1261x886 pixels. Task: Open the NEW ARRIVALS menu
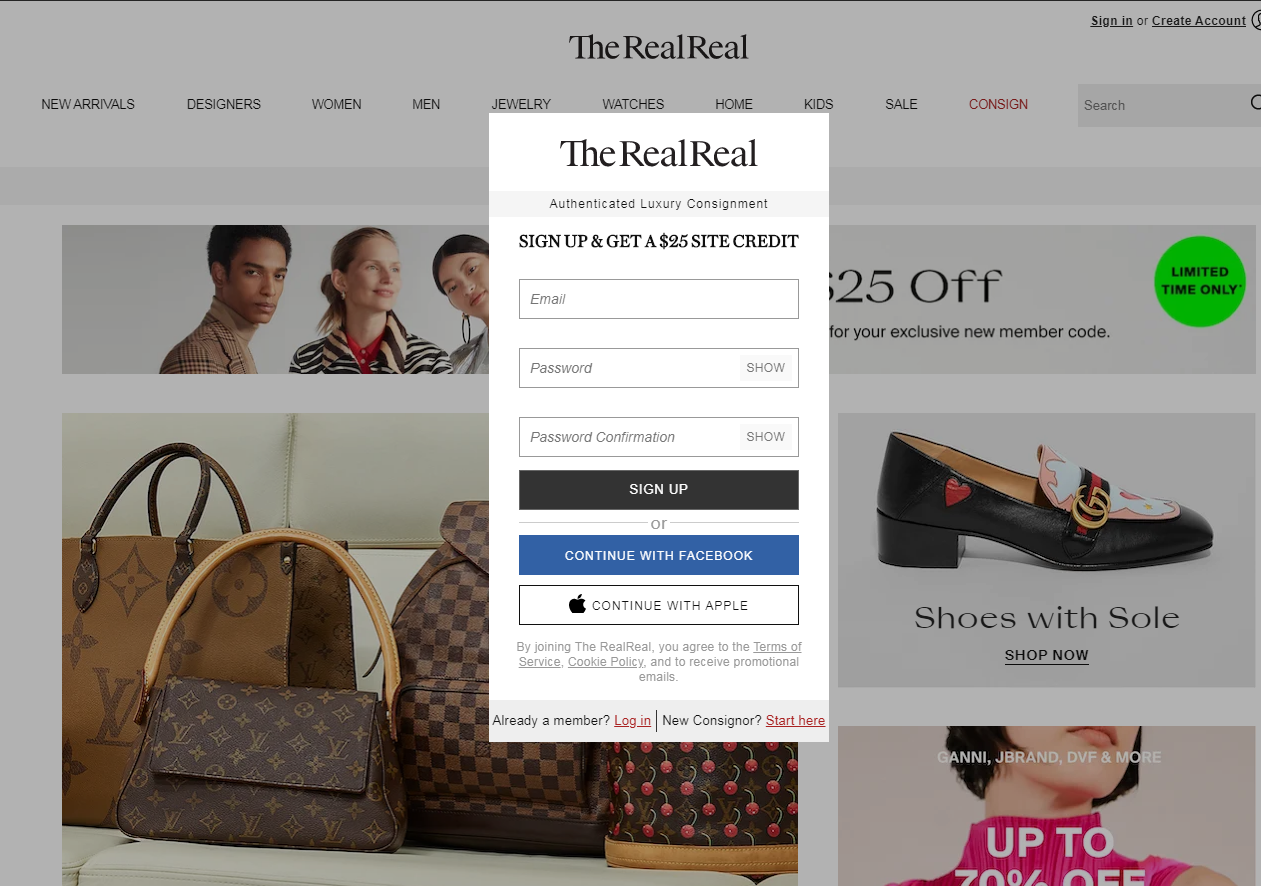tap(88, 104)
